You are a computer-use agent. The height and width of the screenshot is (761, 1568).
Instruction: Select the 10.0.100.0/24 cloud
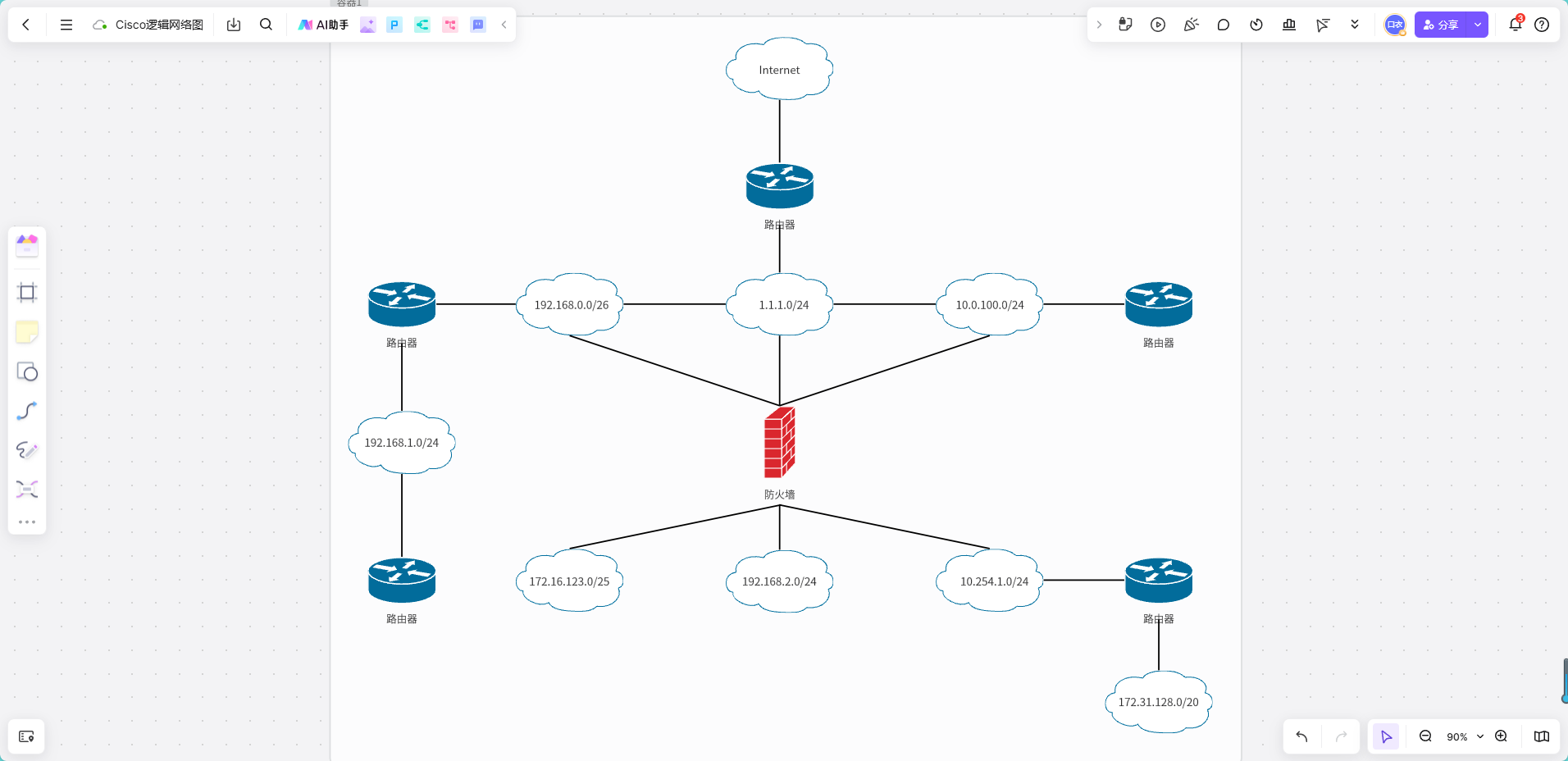[x=990, y=304]
